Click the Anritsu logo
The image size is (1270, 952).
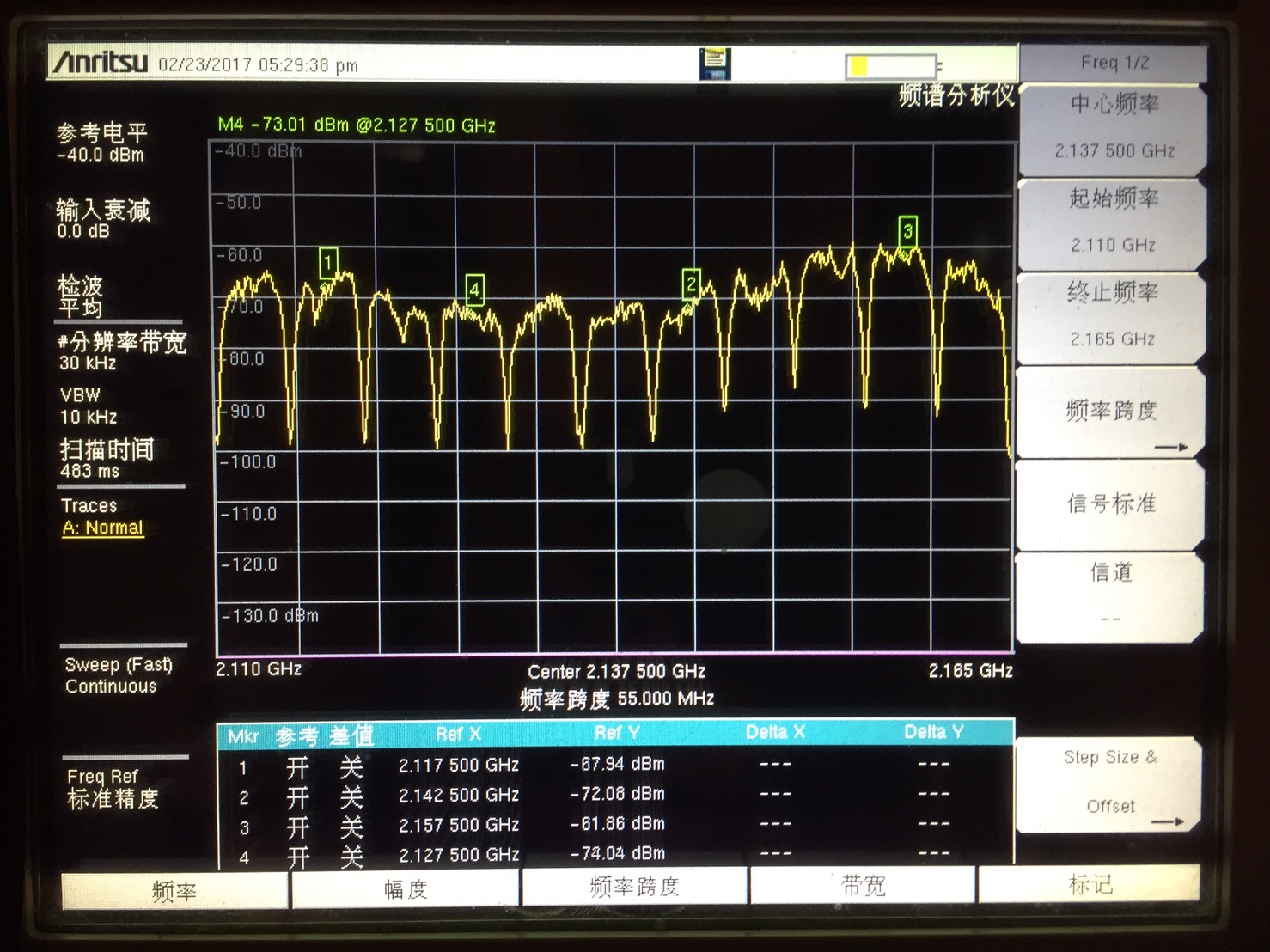101,63
